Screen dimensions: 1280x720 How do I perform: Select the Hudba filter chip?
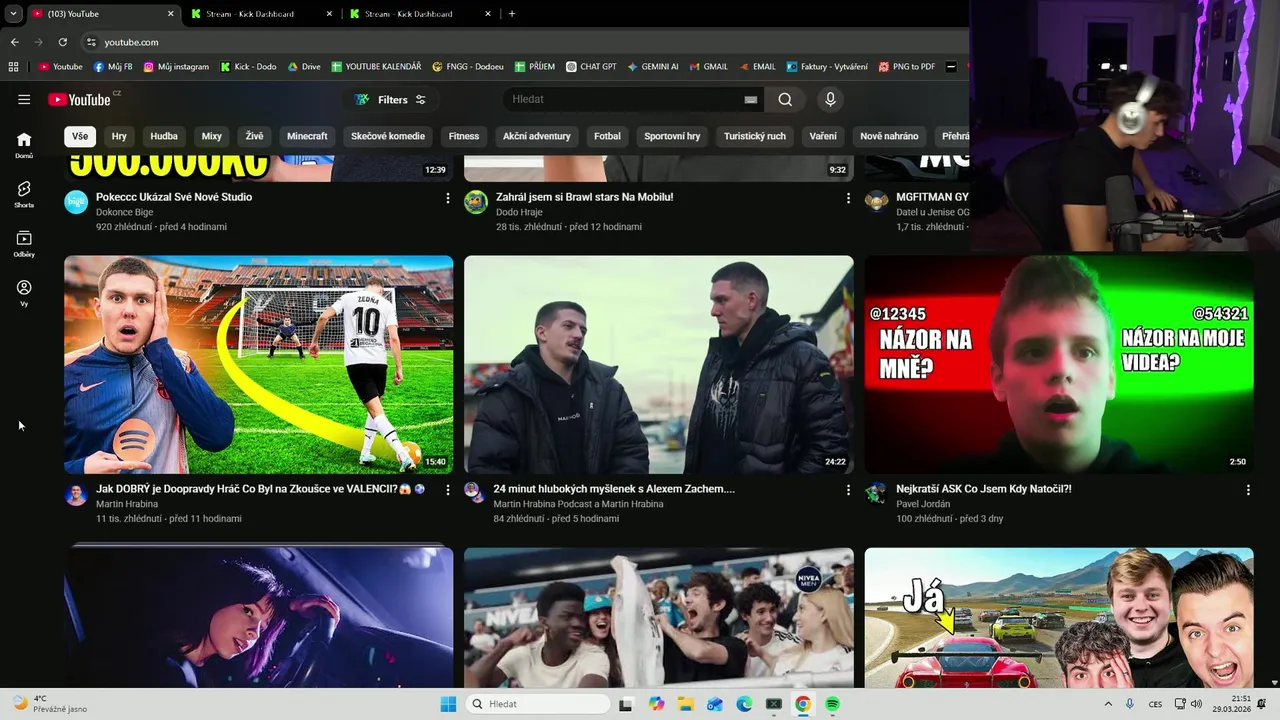tap(164, 136)
